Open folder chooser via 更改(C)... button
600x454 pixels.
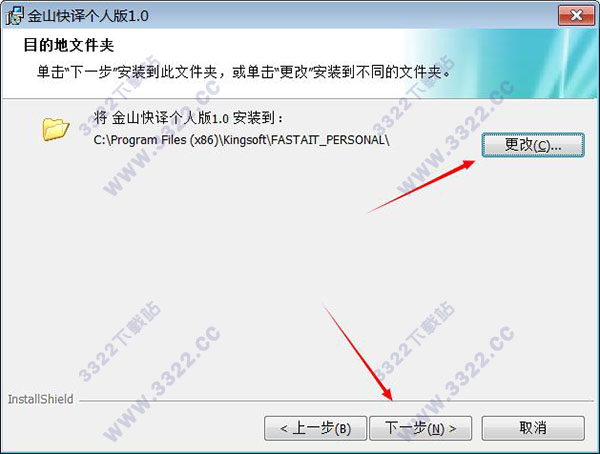[533, 145]
